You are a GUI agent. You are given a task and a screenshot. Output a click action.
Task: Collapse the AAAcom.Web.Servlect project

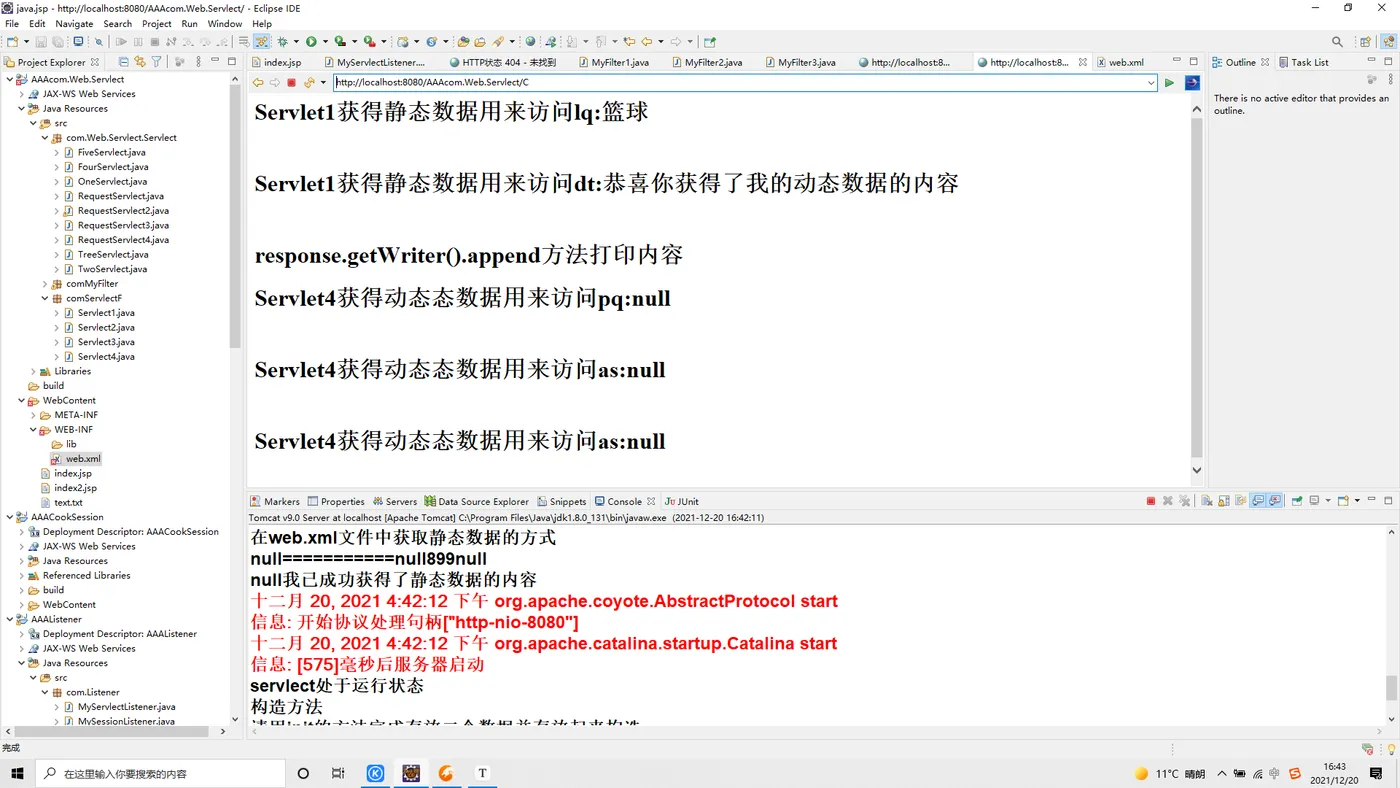10,79
